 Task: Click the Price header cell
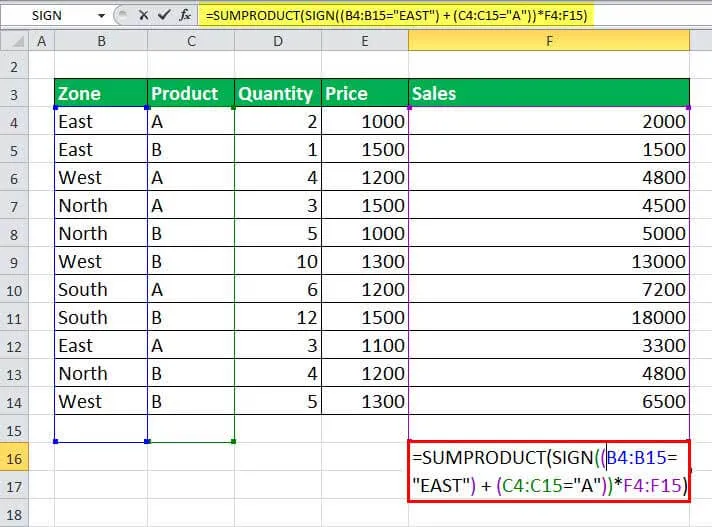point(365,93)
